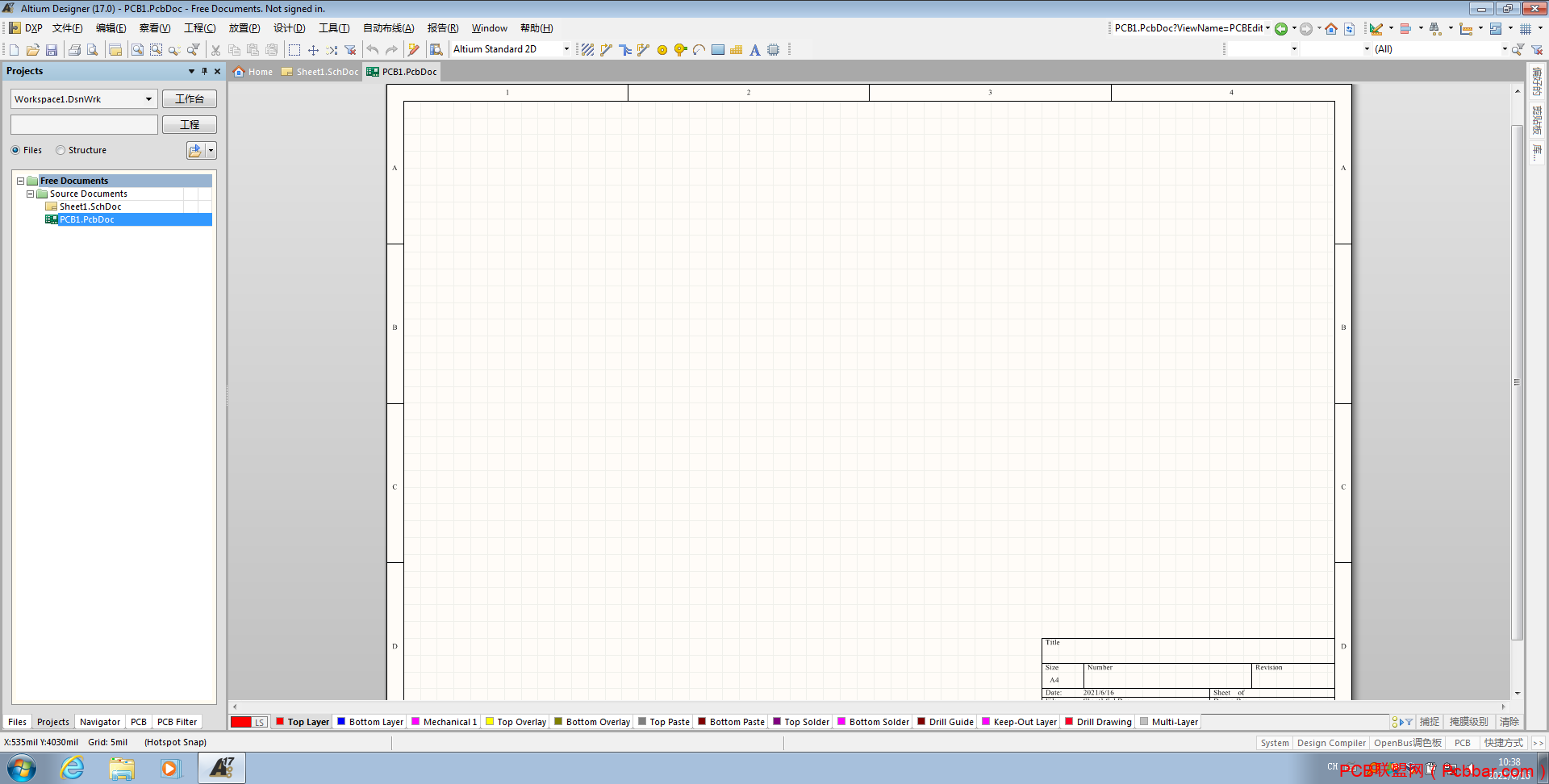Open dropdown arrow beside panel options icon
Screen dimensions: 1549x784
(211, 150)
